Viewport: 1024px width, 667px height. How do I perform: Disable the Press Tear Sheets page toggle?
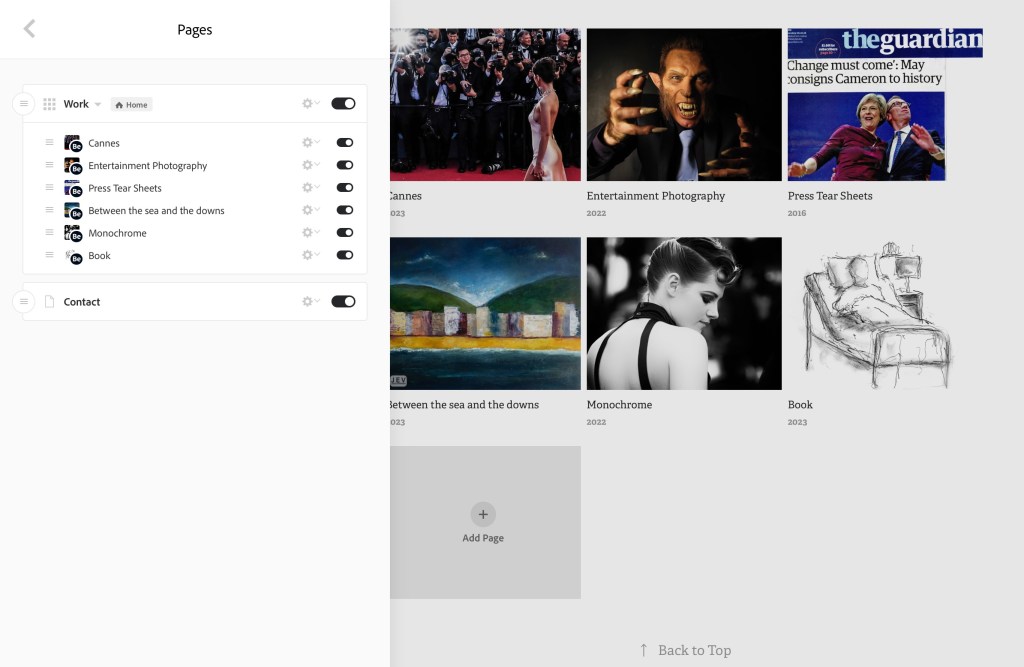click(x=344, y=188)
